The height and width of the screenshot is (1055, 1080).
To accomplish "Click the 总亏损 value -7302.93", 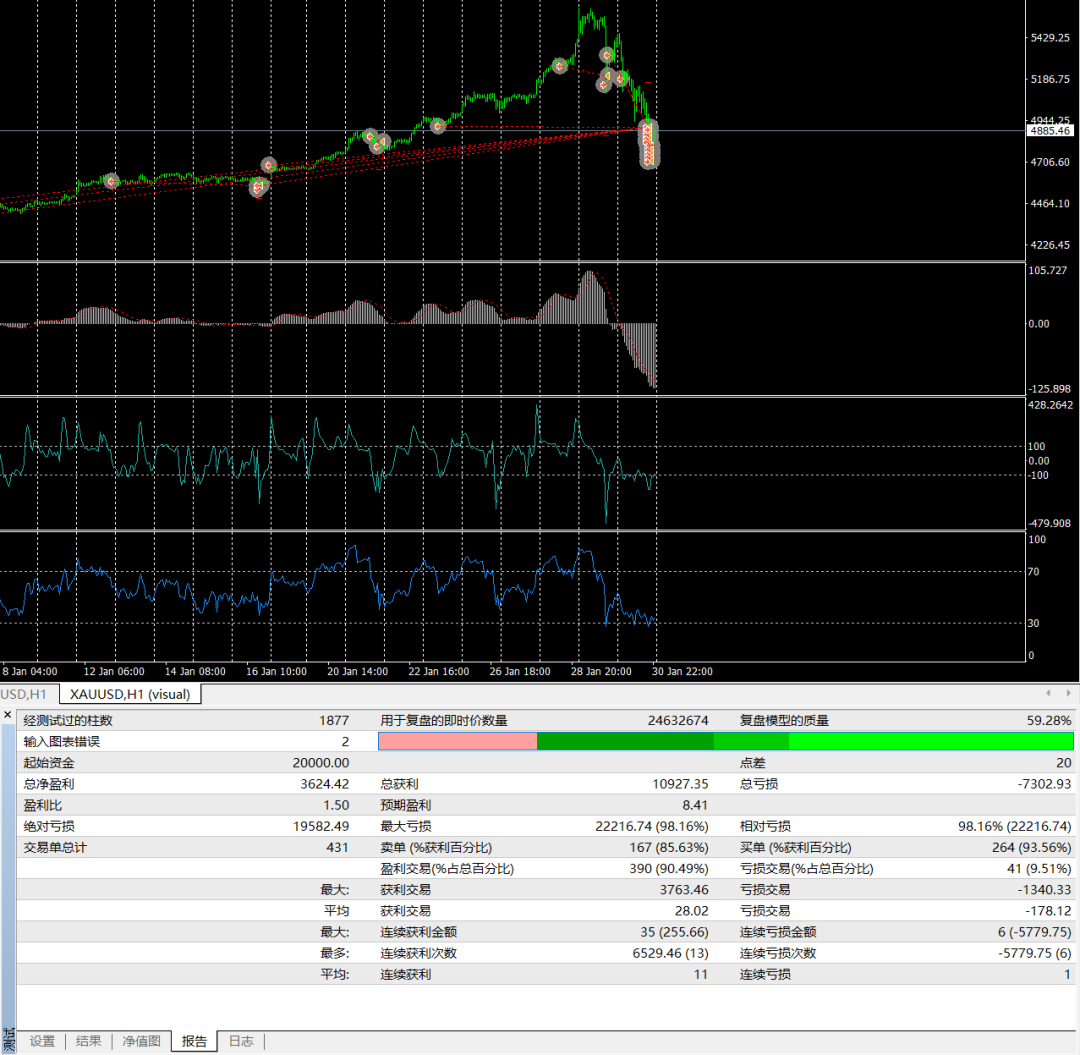I will 1044,784.
